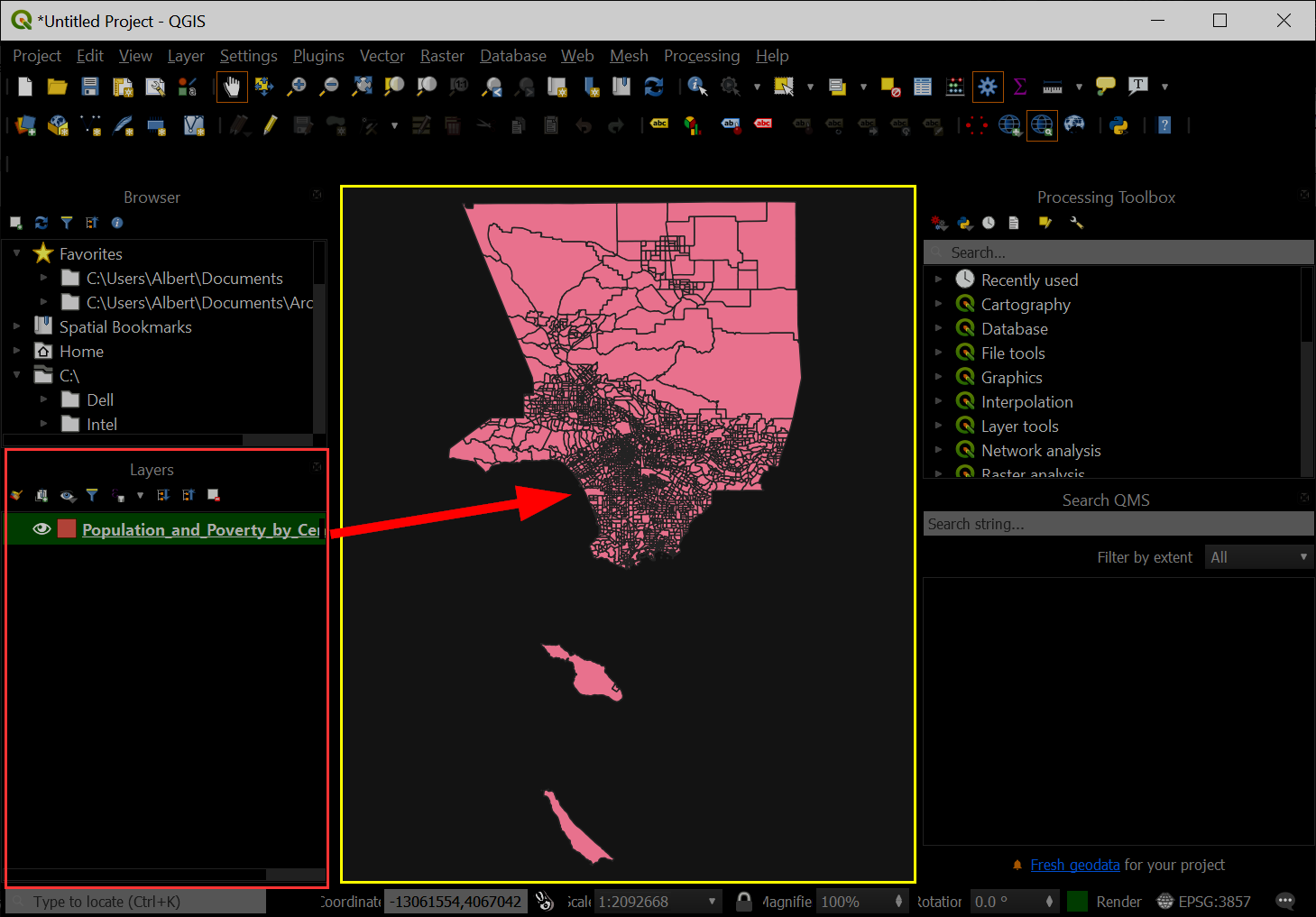Expand the Spatial Bookmarks tree item

coord(17,326)
